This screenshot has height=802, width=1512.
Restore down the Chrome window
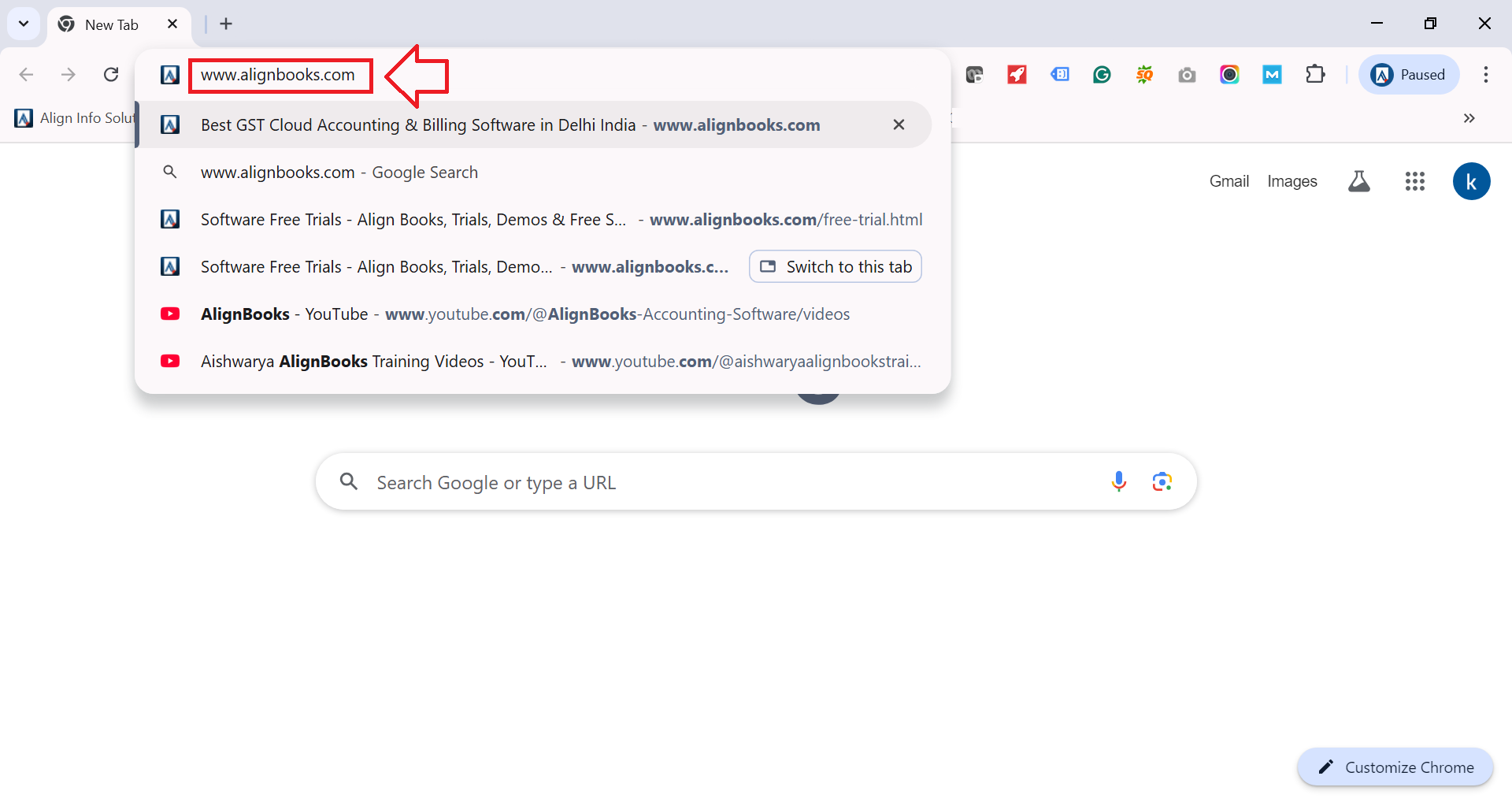[x=1430, y=24]
